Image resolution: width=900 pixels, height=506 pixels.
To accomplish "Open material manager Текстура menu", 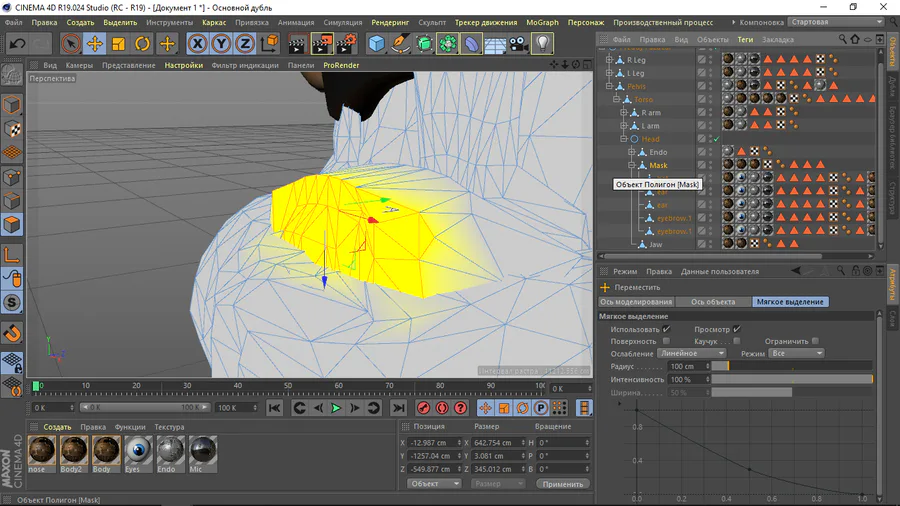I will (169, 427).
